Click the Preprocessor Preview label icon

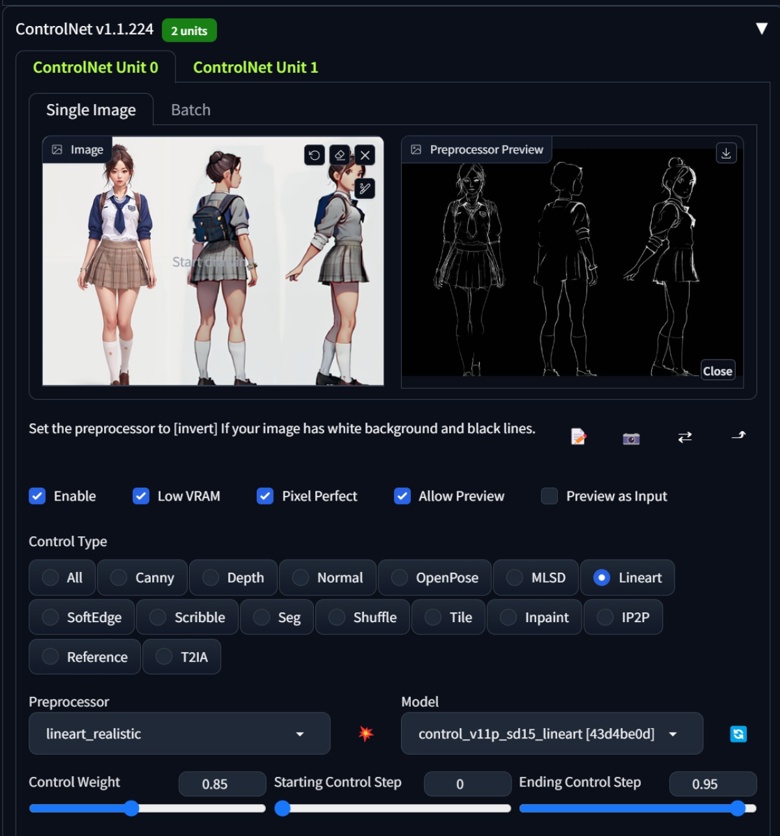pyautogui.click(x=416, y=150)
